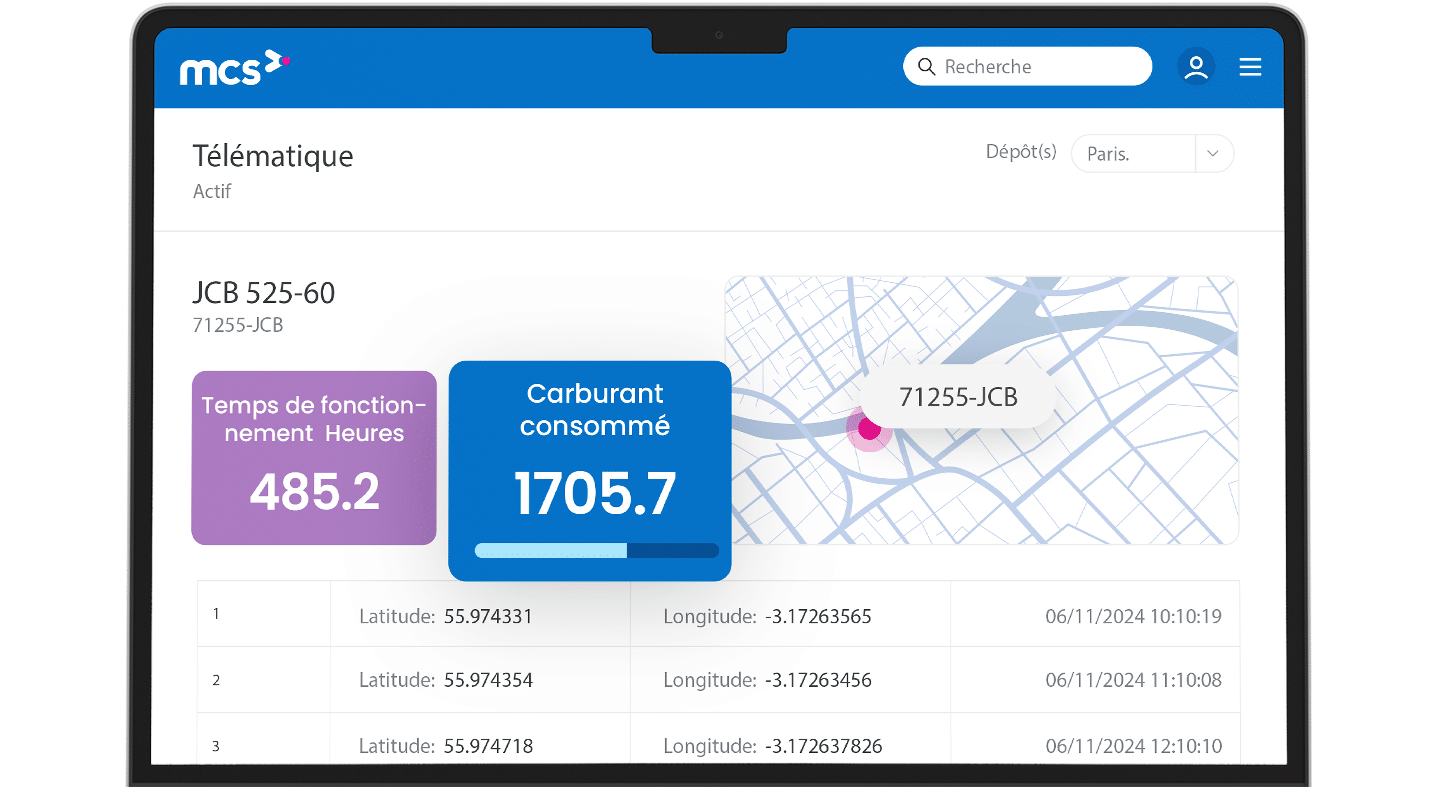
Task: Click Latitude 55.974718 cell
Action: [x=480, y=739]
